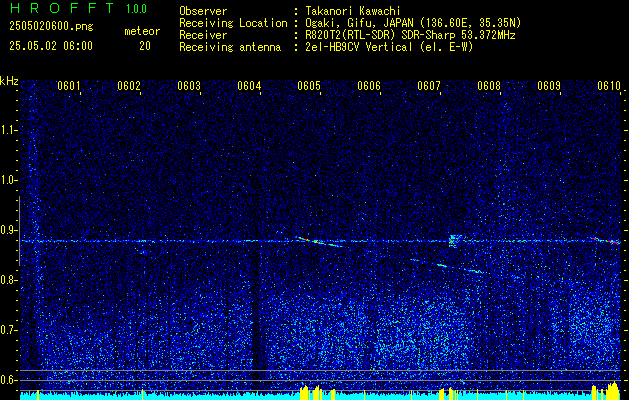Screen dimensions: 629x400
Task: Click the sloping echo trail below 0607
Action: (449, 267)
